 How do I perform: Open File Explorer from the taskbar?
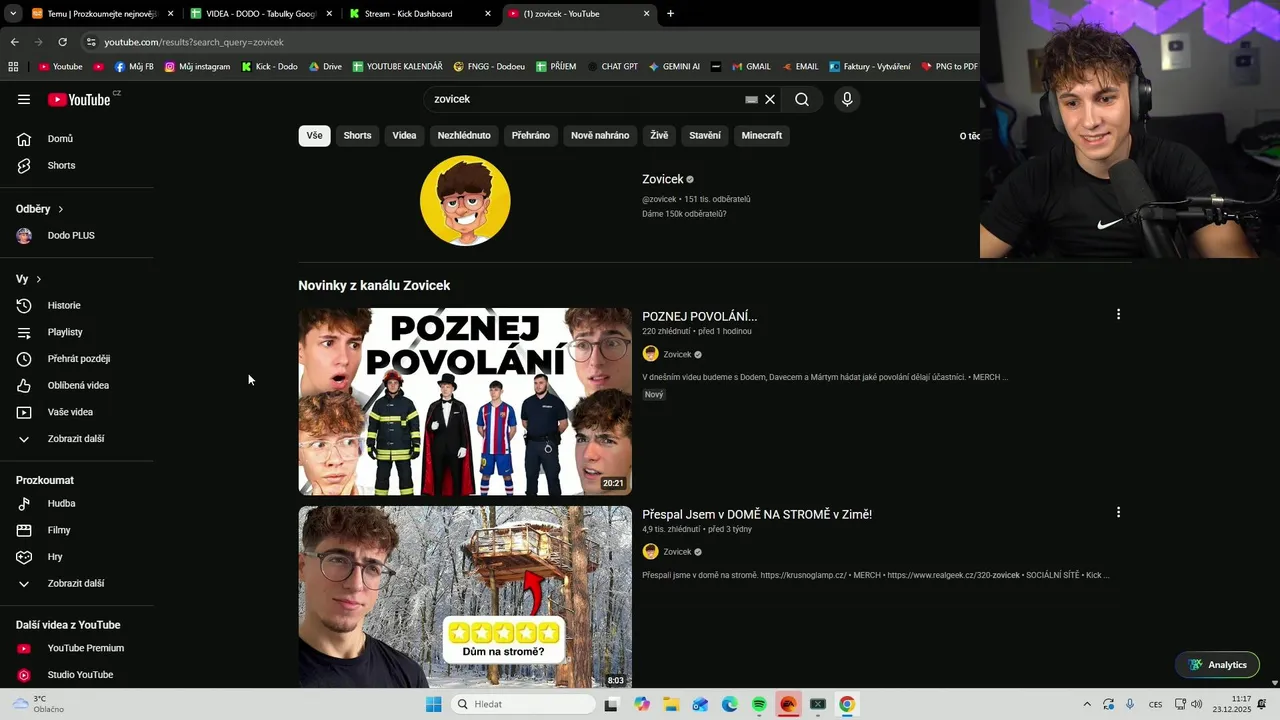point(671,704)
